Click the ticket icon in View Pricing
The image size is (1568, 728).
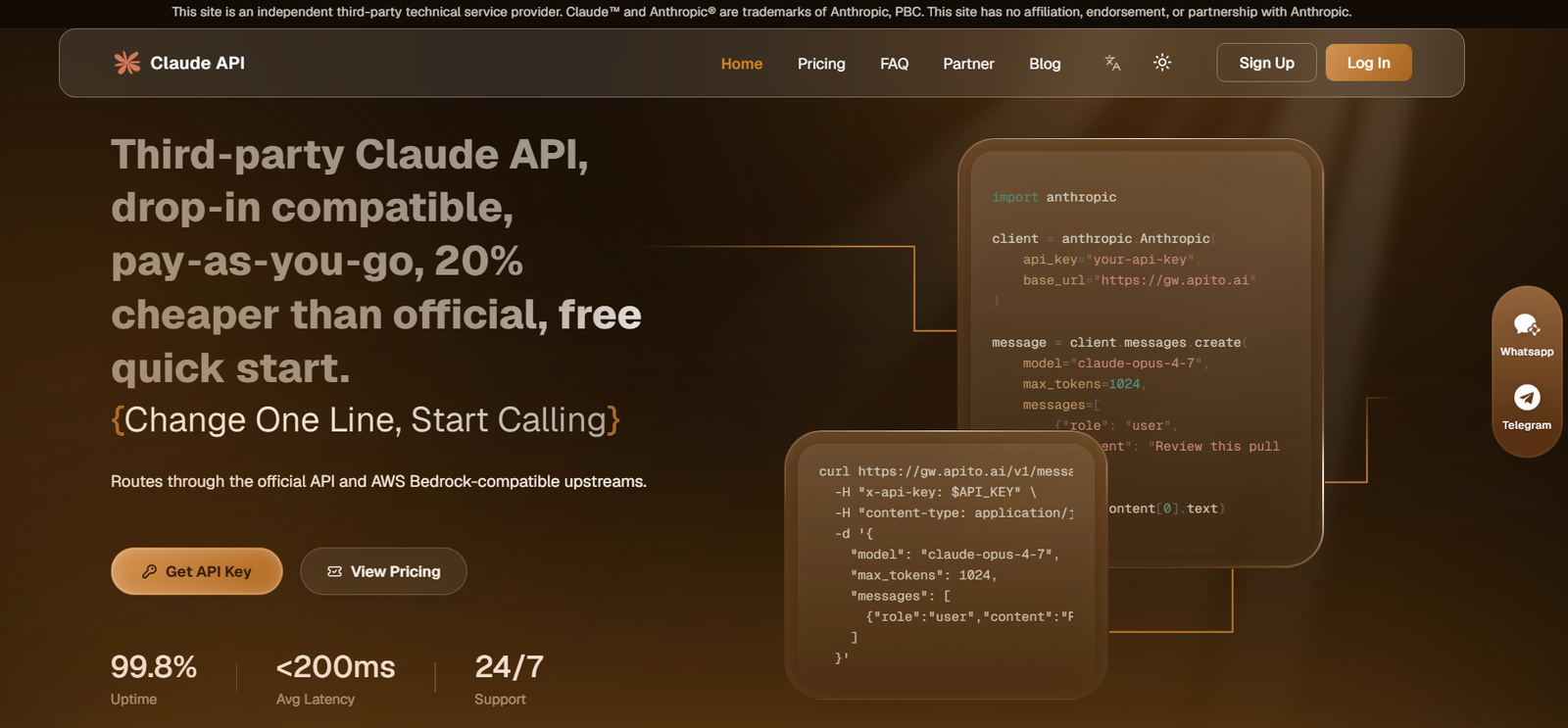pyautogui.click(x=334, y=571)
